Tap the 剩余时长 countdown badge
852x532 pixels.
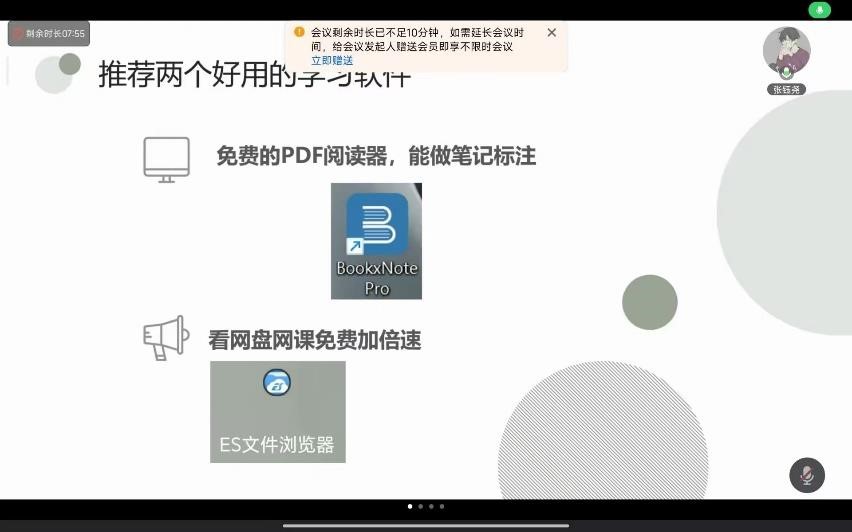coord(49,34)
